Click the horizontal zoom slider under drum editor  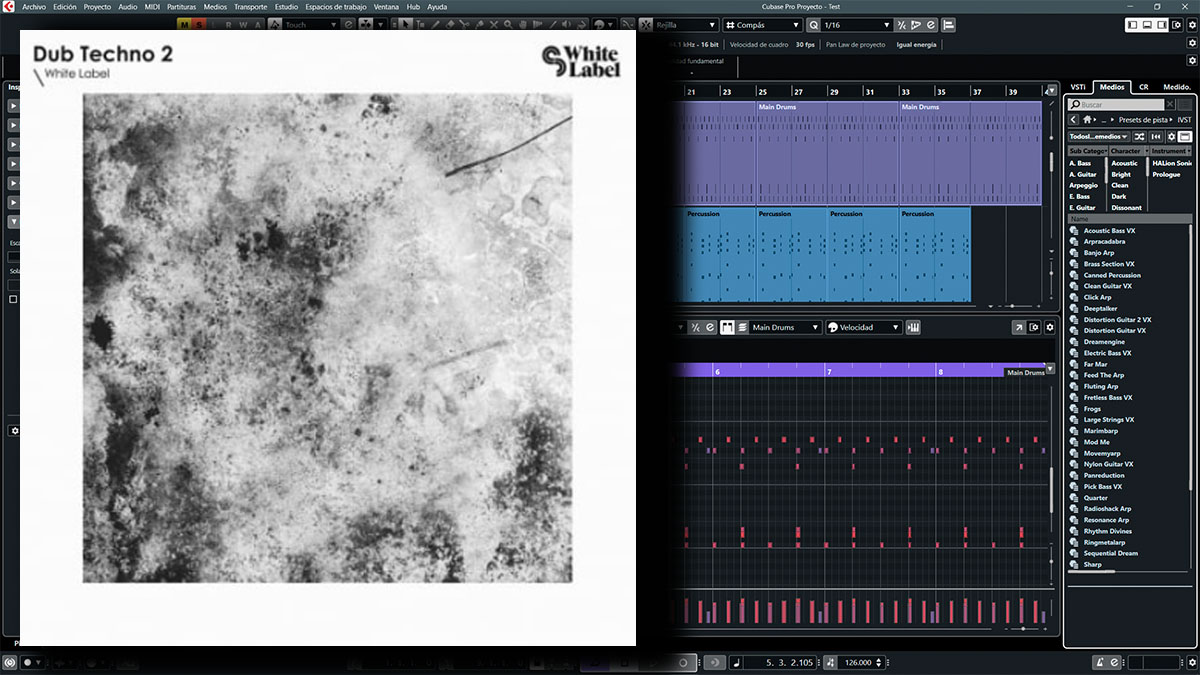click(x=1022, y=629)
